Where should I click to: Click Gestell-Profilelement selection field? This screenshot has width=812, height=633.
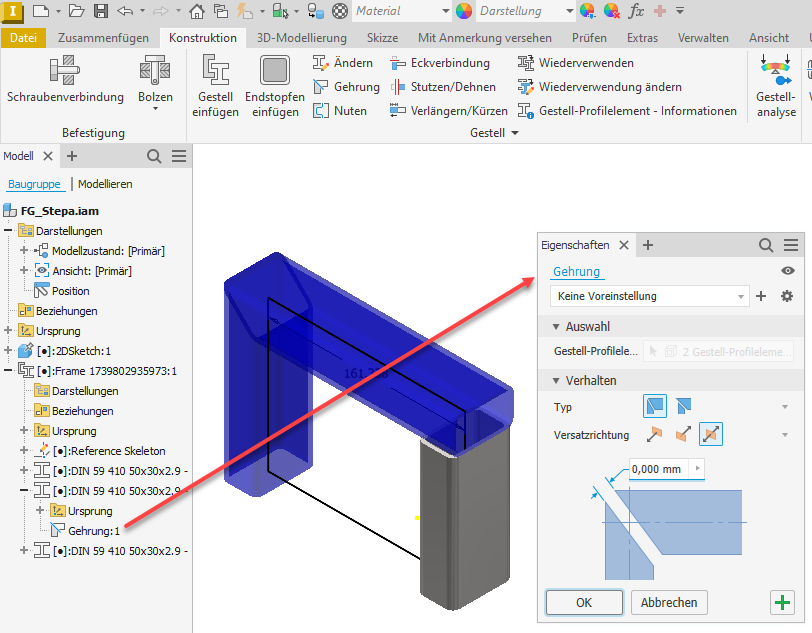click(x=718, y=351)
